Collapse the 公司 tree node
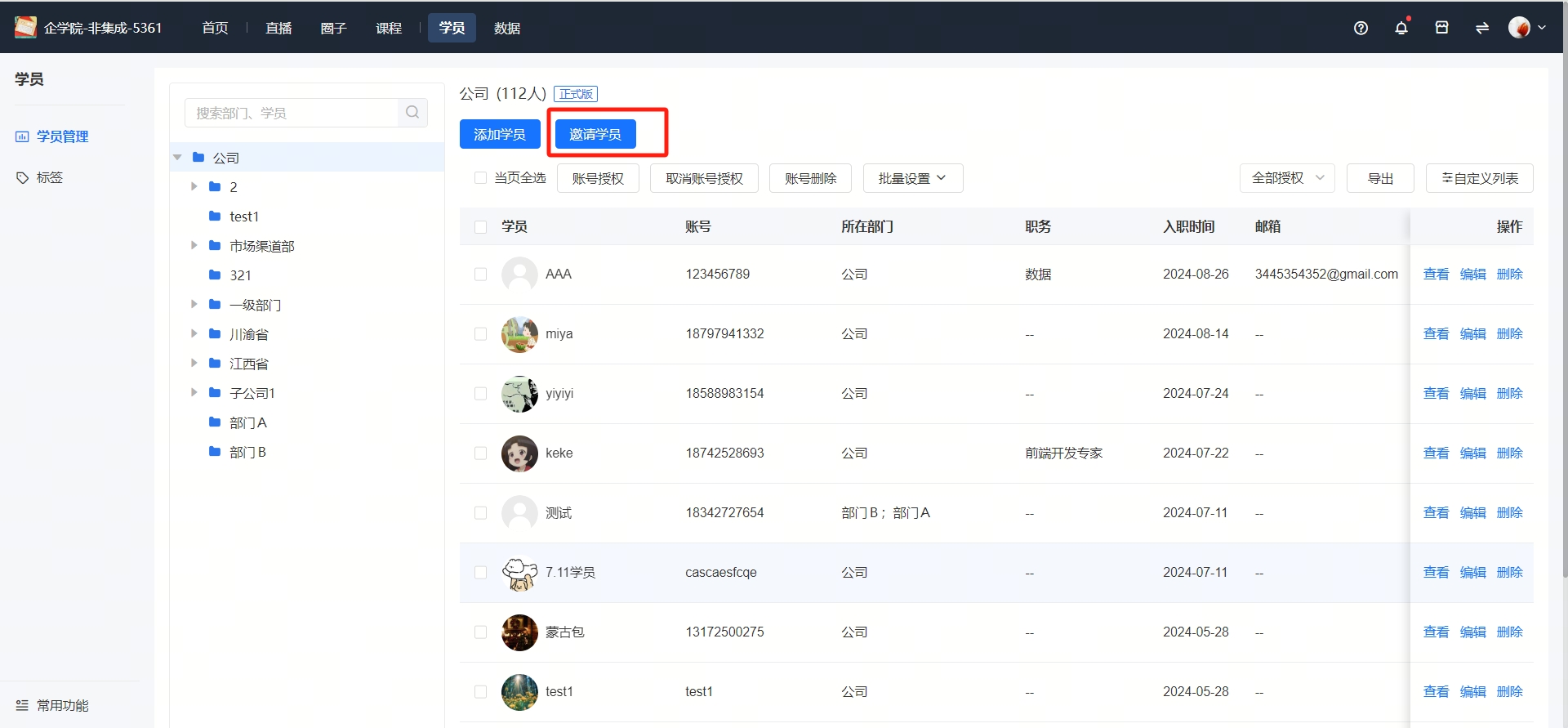Viewport: 1568px width, 728px height. click(177, 157)
